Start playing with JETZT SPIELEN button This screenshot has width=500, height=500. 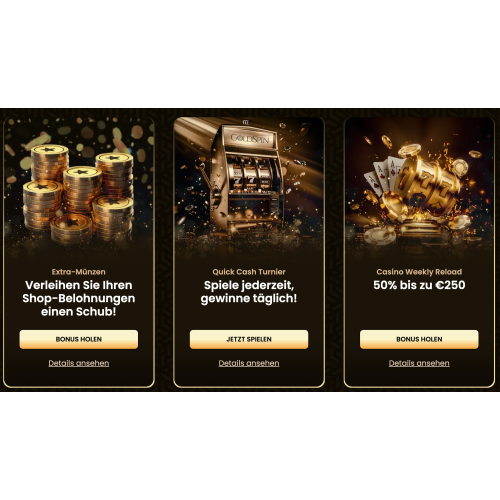pyautogui.click(x=249, y=339)
